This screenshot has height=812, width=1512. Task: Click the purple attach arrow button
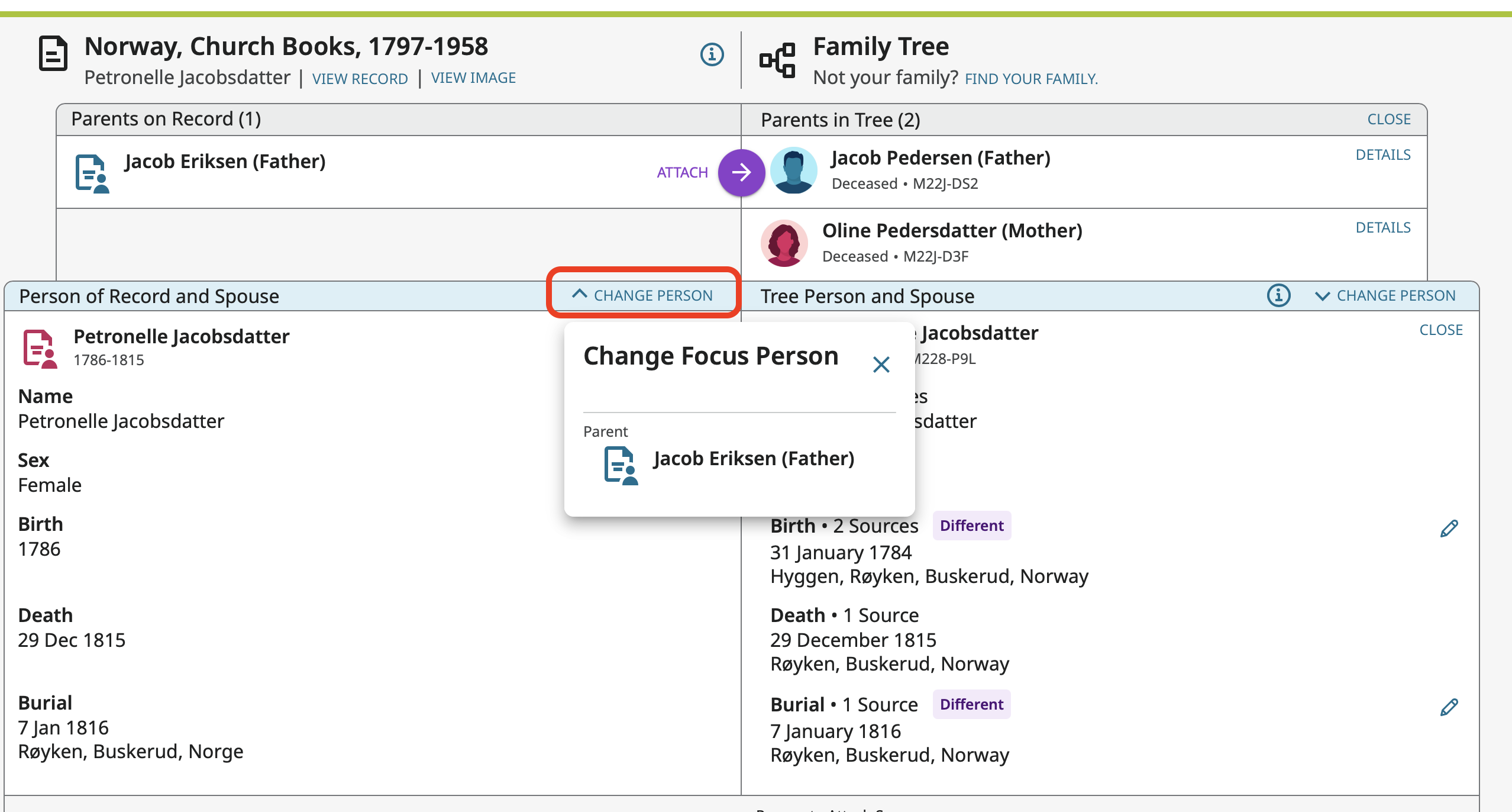click(x=741, y=172)
